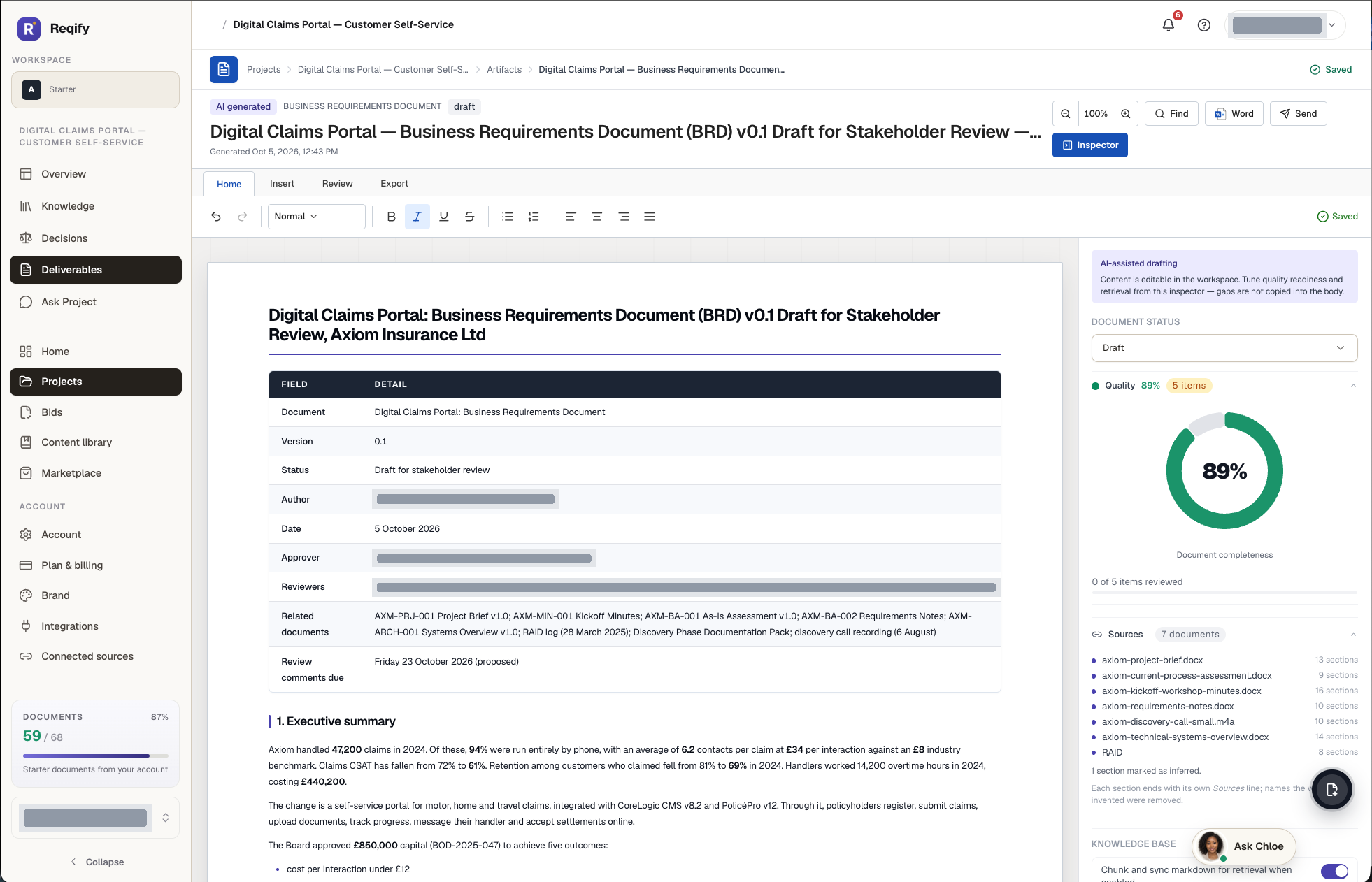This screenshot has width=1372, height=882.
Task: Click the Find button
Action: tap(1171, 114)
